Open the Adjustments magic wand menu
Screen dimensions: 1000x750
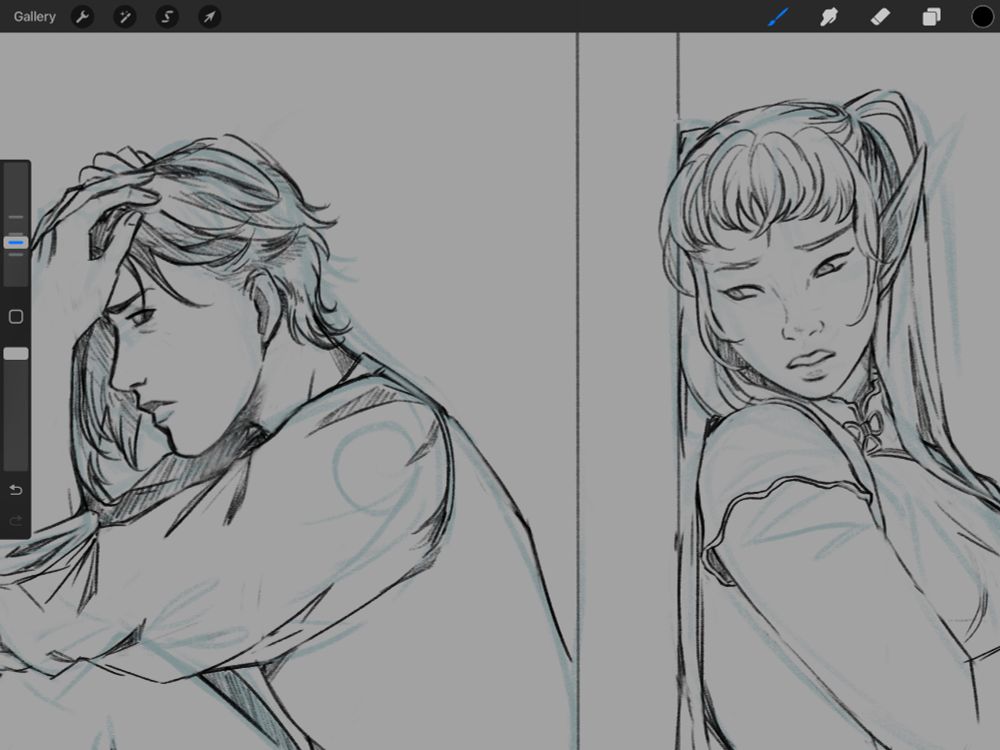(x=124, y=16)
